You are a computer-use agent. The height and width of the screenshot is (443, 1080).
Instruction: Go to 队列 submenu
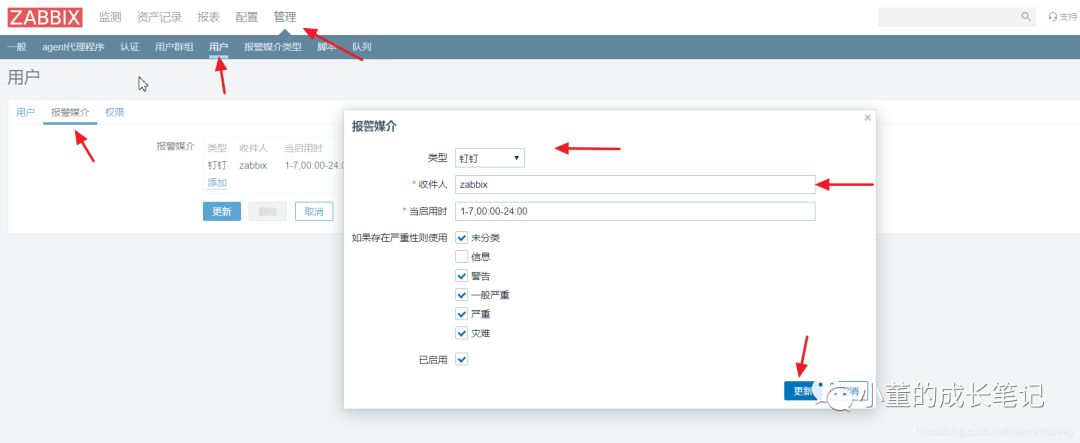click(362, 47)
